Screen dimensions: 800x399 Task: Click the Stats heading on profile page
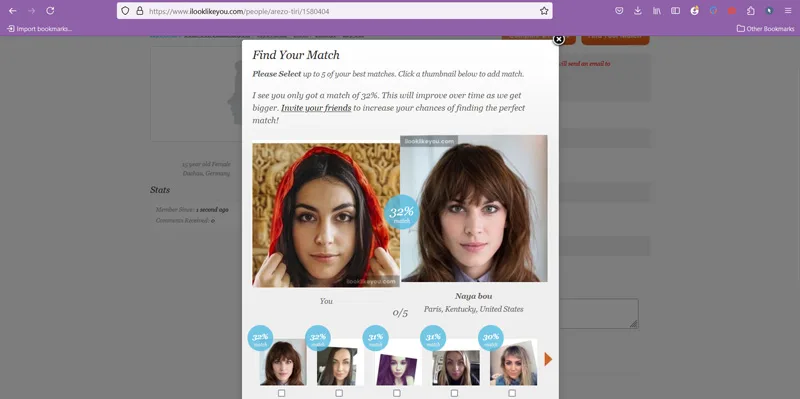pyautogui.click(x=160, y=190)
